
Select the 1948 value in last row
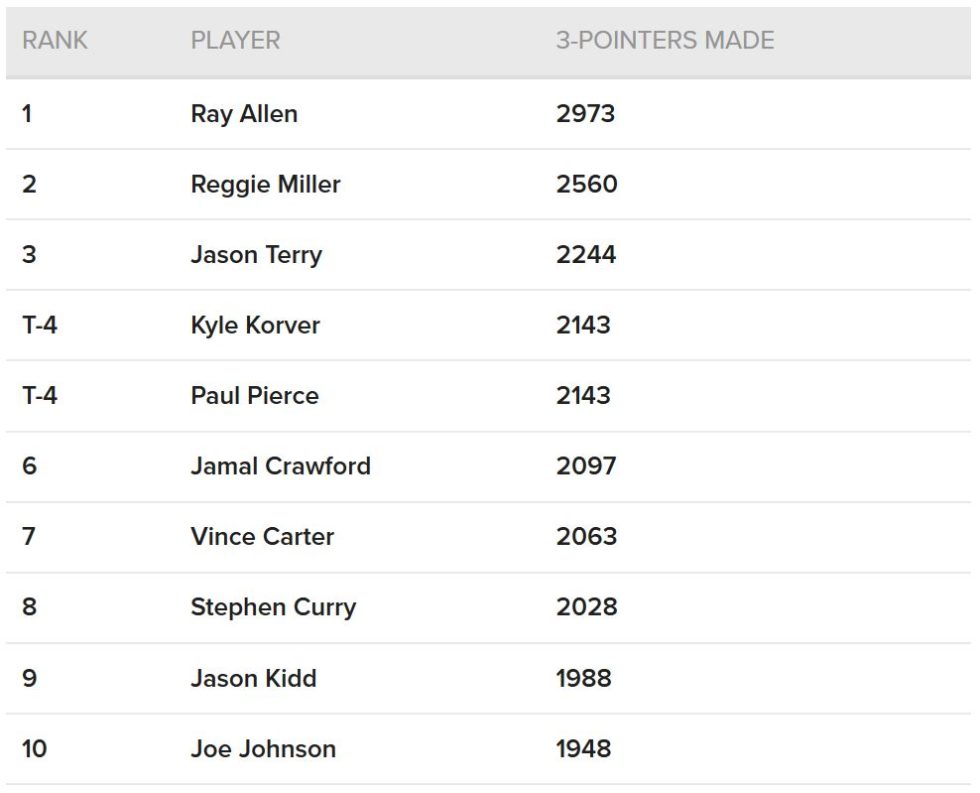click(583, 749)
